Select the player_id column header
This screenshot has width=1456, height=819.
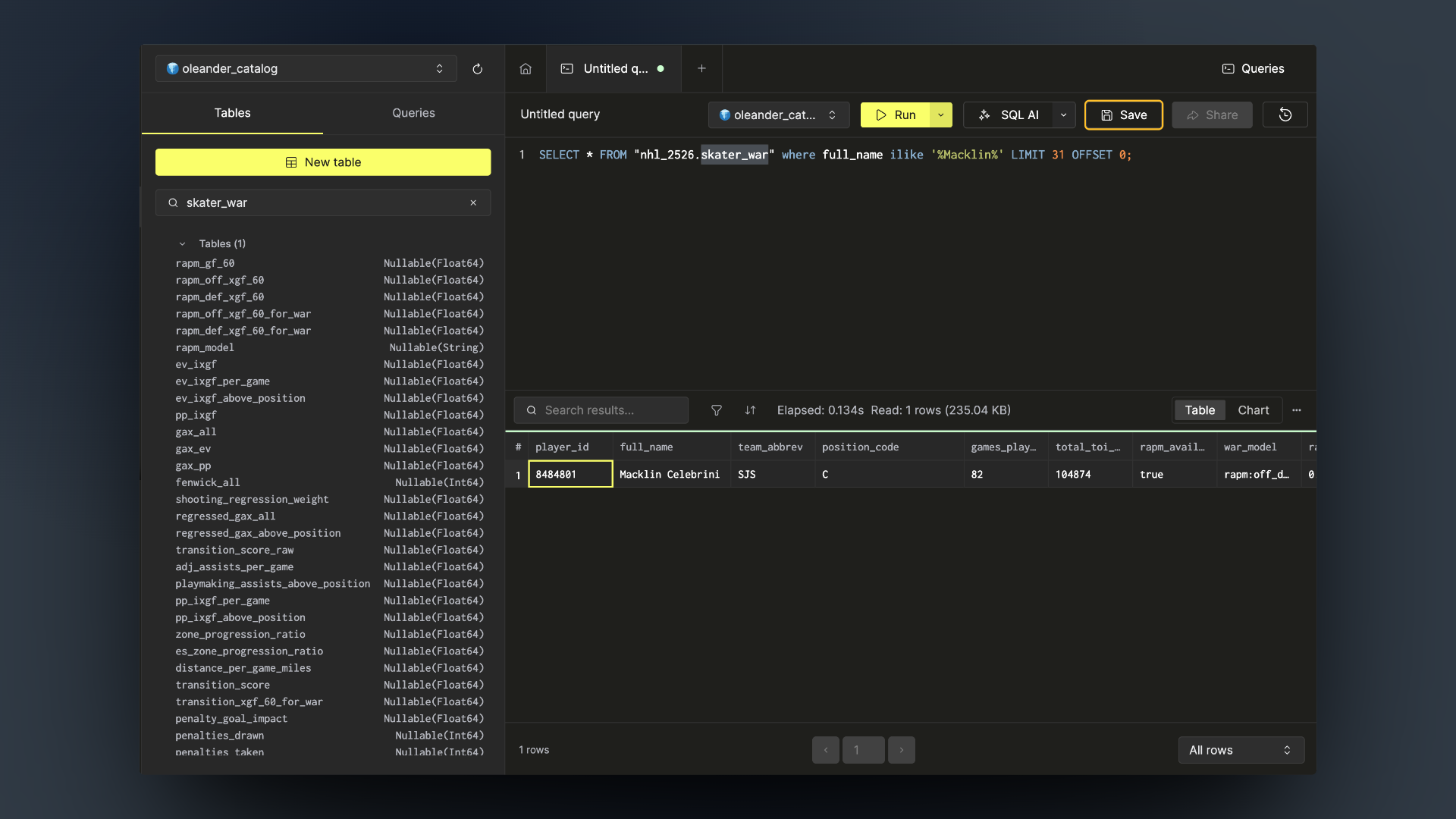click(x=570, y=447)
